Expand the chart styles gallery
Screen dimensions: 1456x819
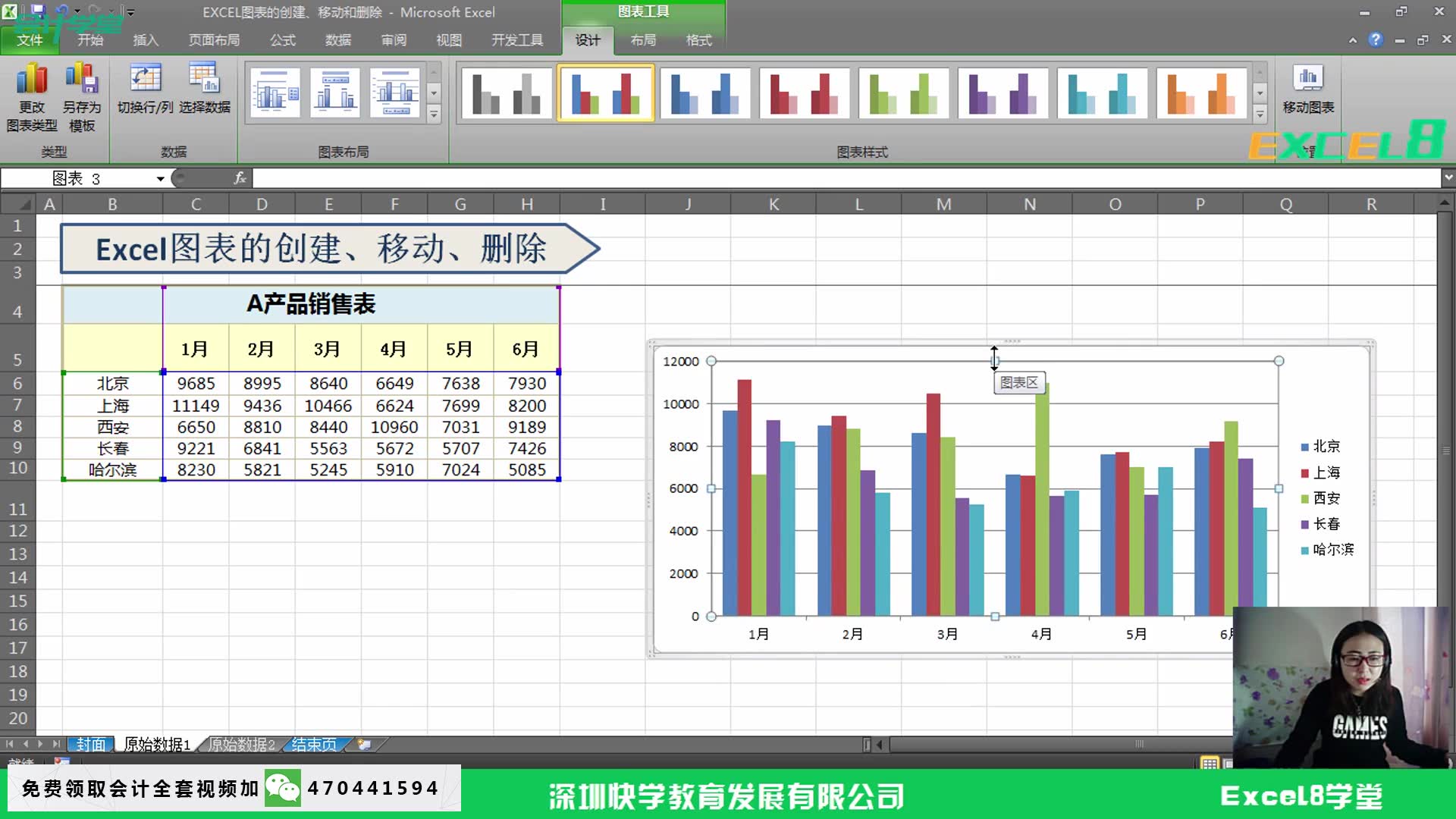click(x=1260, y=115)
